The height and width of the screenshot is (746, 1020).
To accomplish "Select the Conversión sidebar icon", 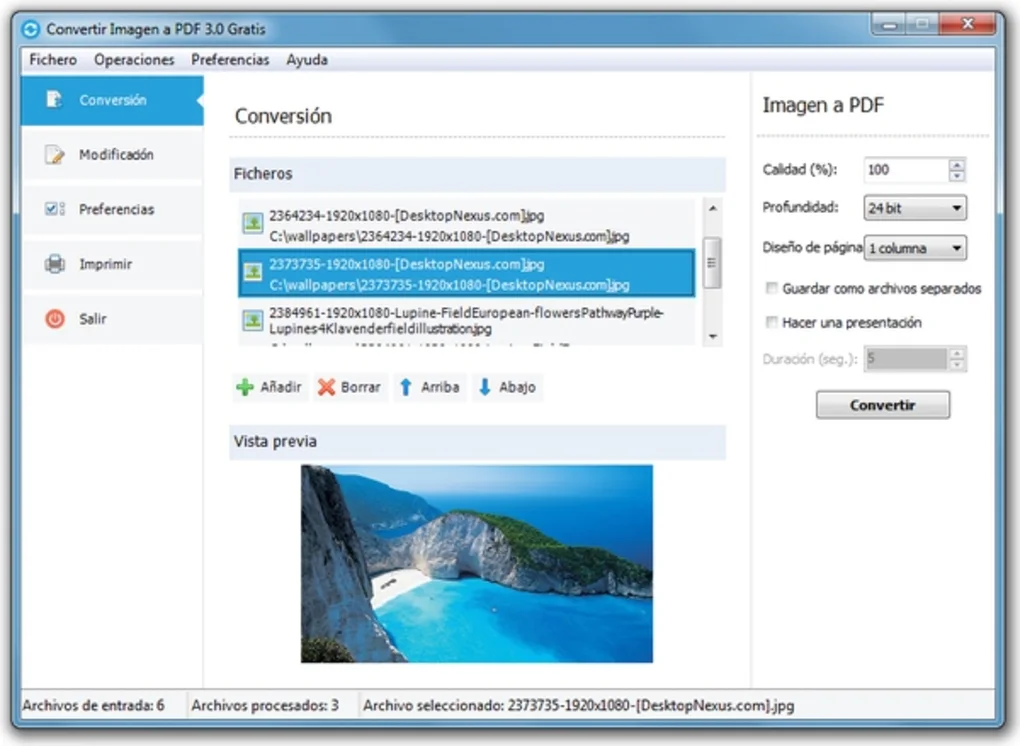I will (53, 100).
